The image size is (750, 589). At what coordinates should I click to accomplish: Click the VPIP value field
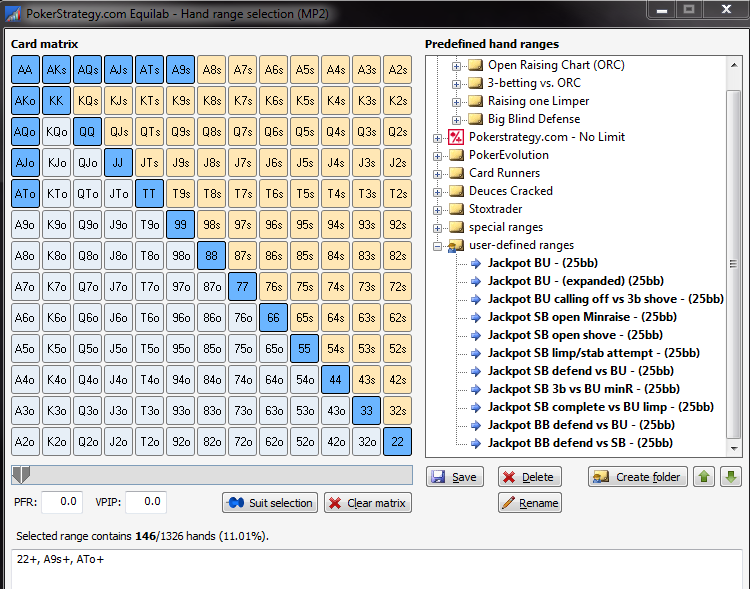[146, 502]
